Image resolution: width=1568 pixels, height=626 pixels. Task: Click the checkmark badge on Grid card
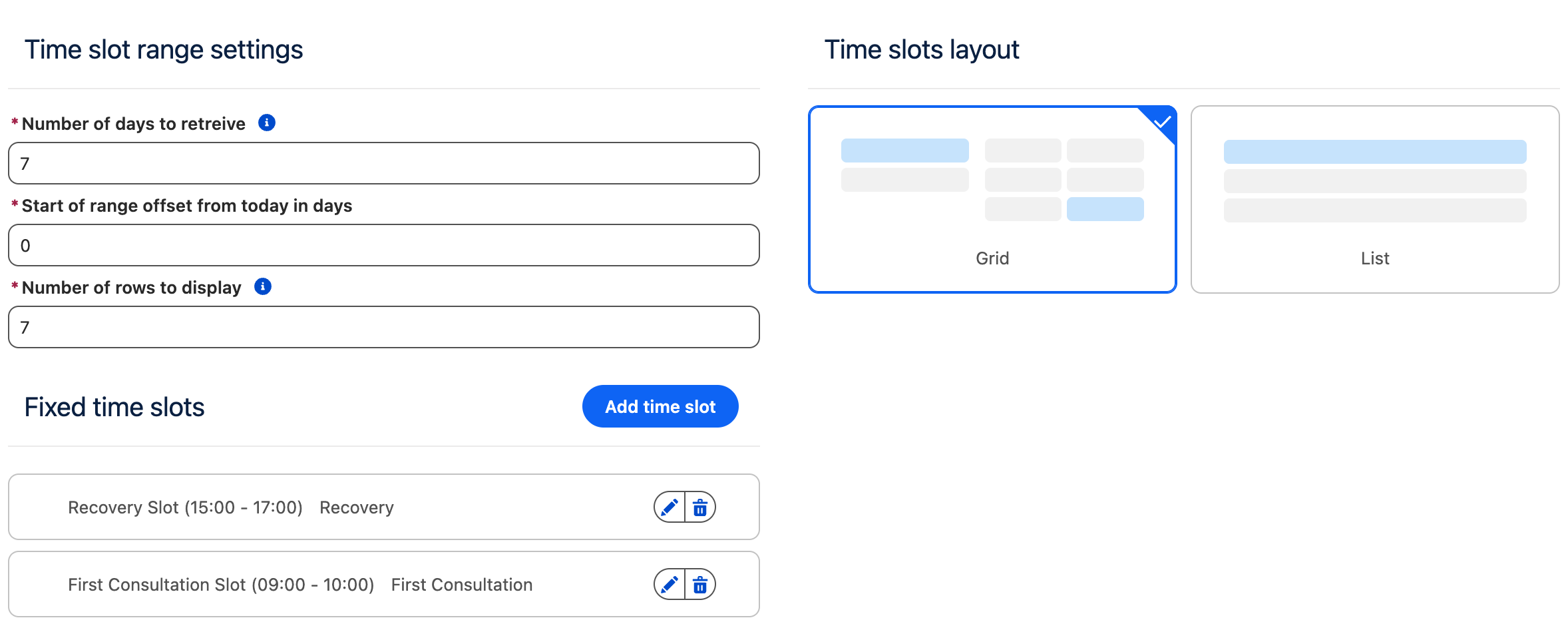point(1163,121)
